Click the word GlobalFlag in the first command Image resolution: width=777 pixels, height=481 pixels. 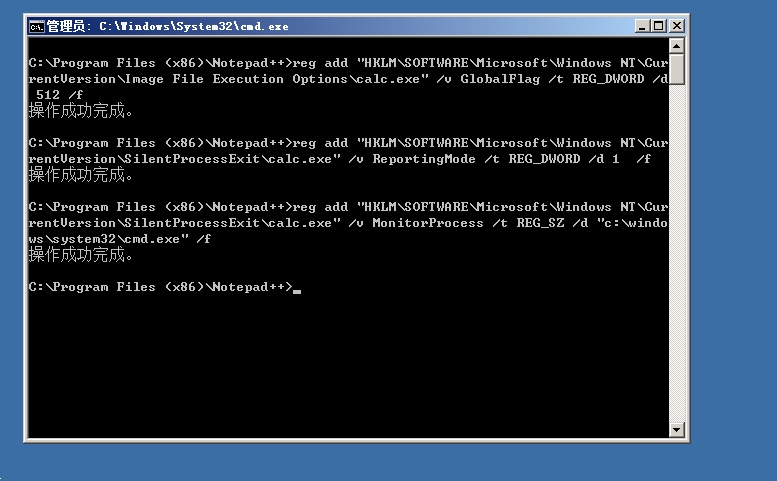pyautogui.click(x=500, y=79)
